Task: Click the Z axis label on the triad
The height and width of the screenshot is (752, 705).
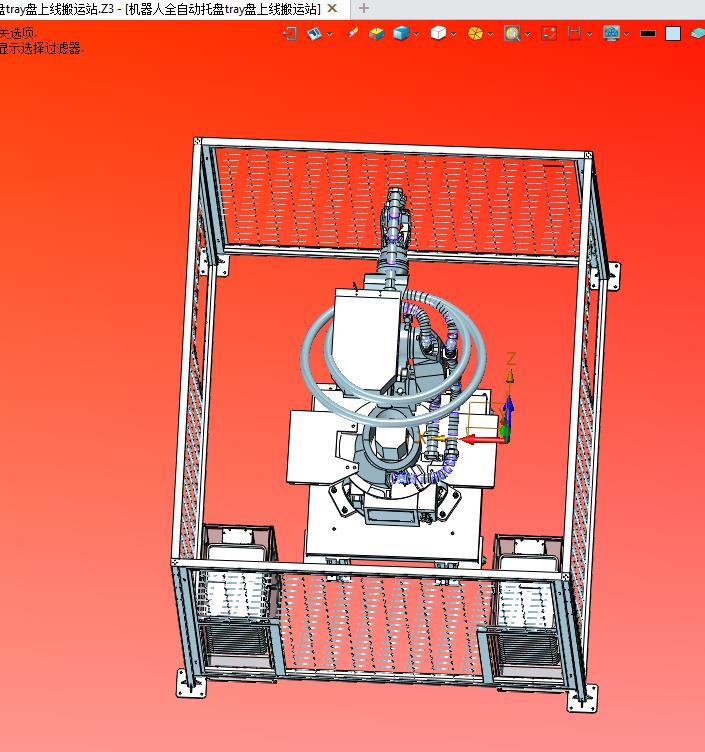Action: pyautogui.click(x=511, y=358)
